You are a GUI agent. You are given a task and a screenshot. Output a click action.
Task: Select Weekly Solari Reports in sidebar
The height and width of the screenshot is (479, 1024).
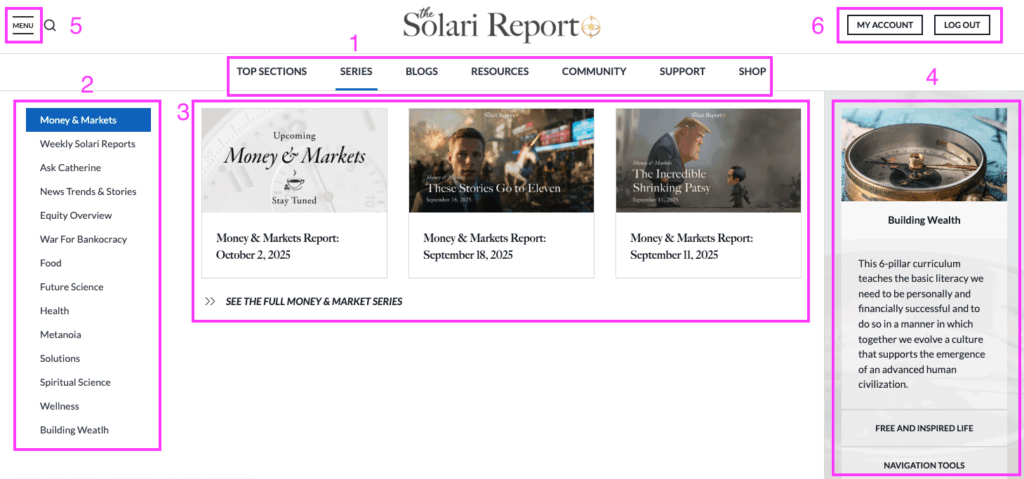(x=87, y=144)
